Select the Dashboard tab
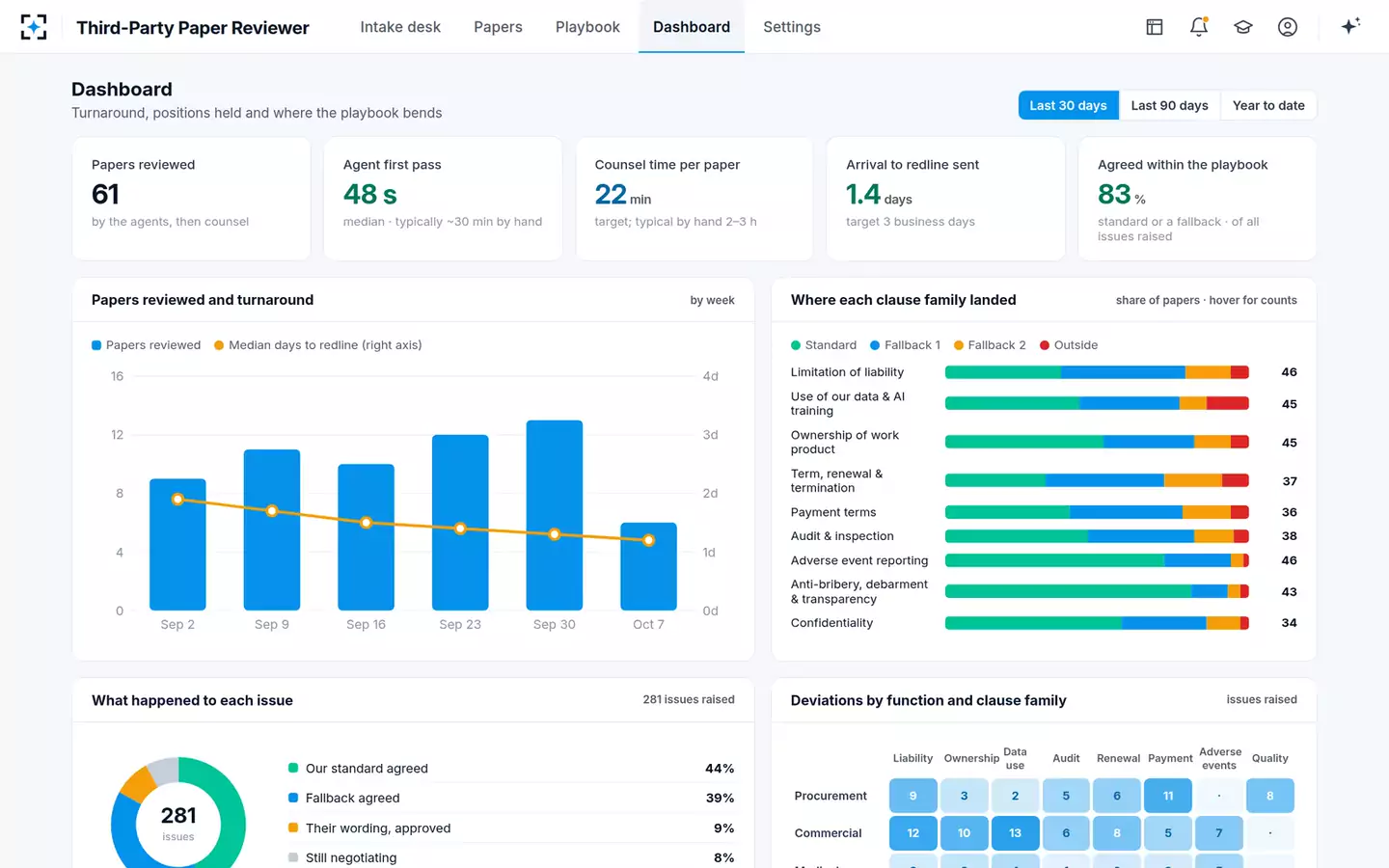Image resolution: width=1389 pixels, height=868 pixels. point(692,27)
